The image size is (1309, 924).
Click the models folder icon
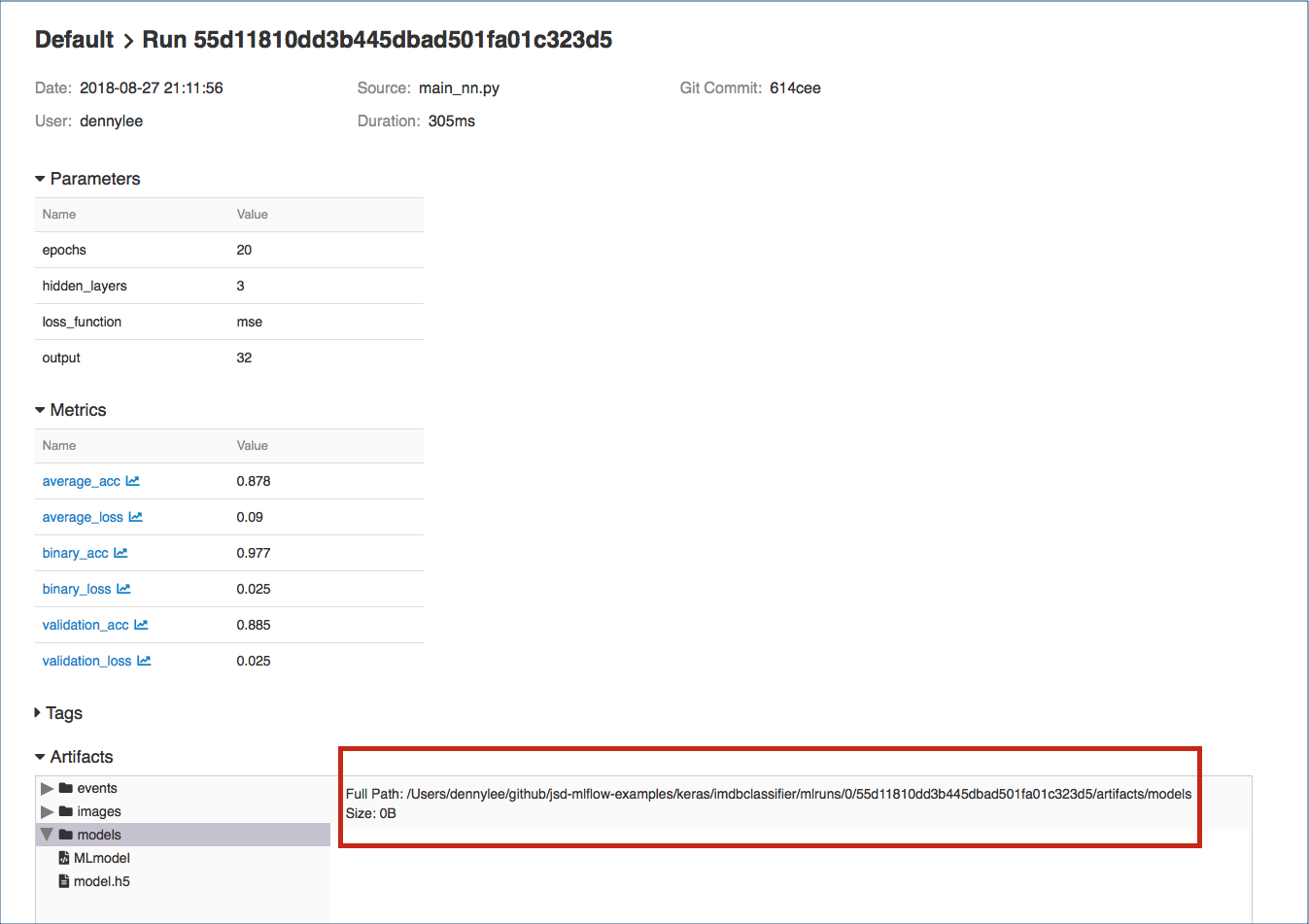tap(66, 835)
